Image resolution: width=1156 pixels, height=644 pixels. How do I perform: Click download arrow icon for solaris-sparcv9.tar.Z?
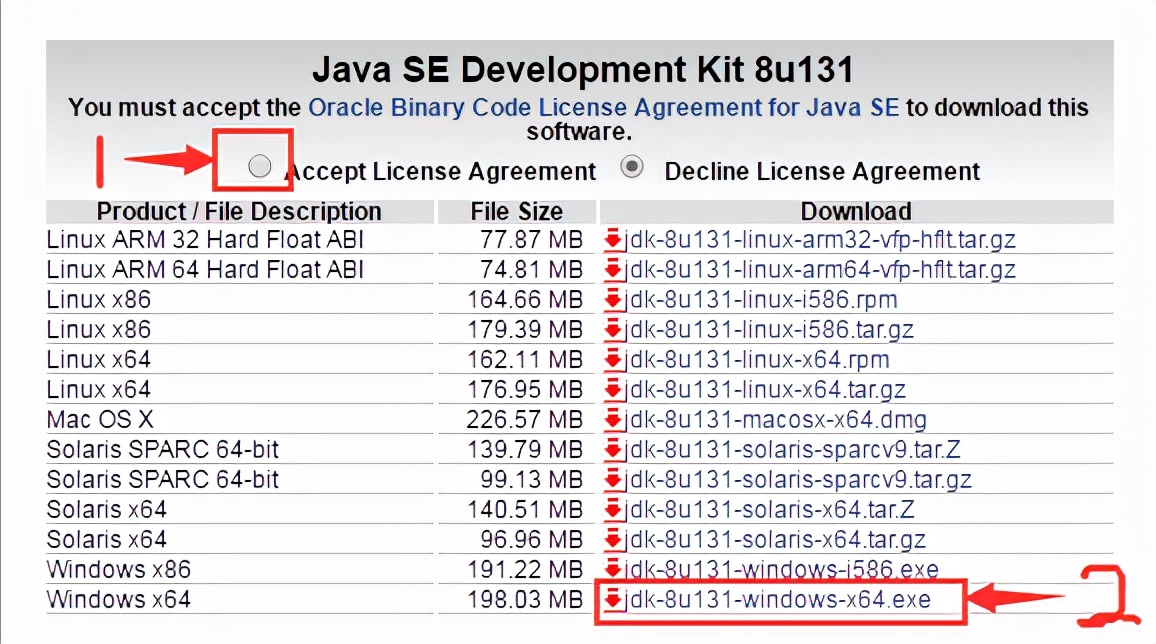coord(613,449)
